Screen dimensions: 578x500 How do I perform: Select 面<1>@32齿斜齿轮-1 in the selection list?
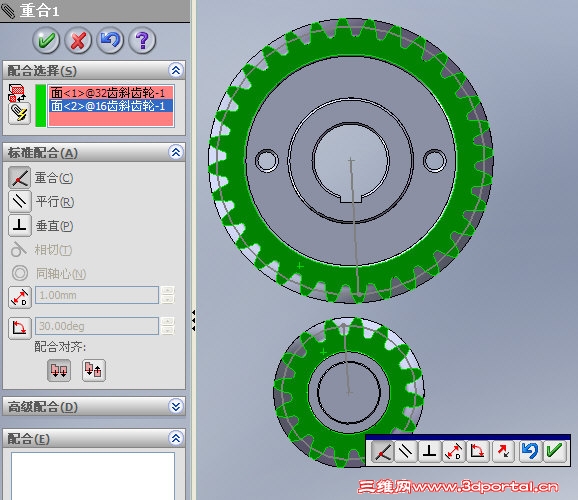[x=111, y=93]
